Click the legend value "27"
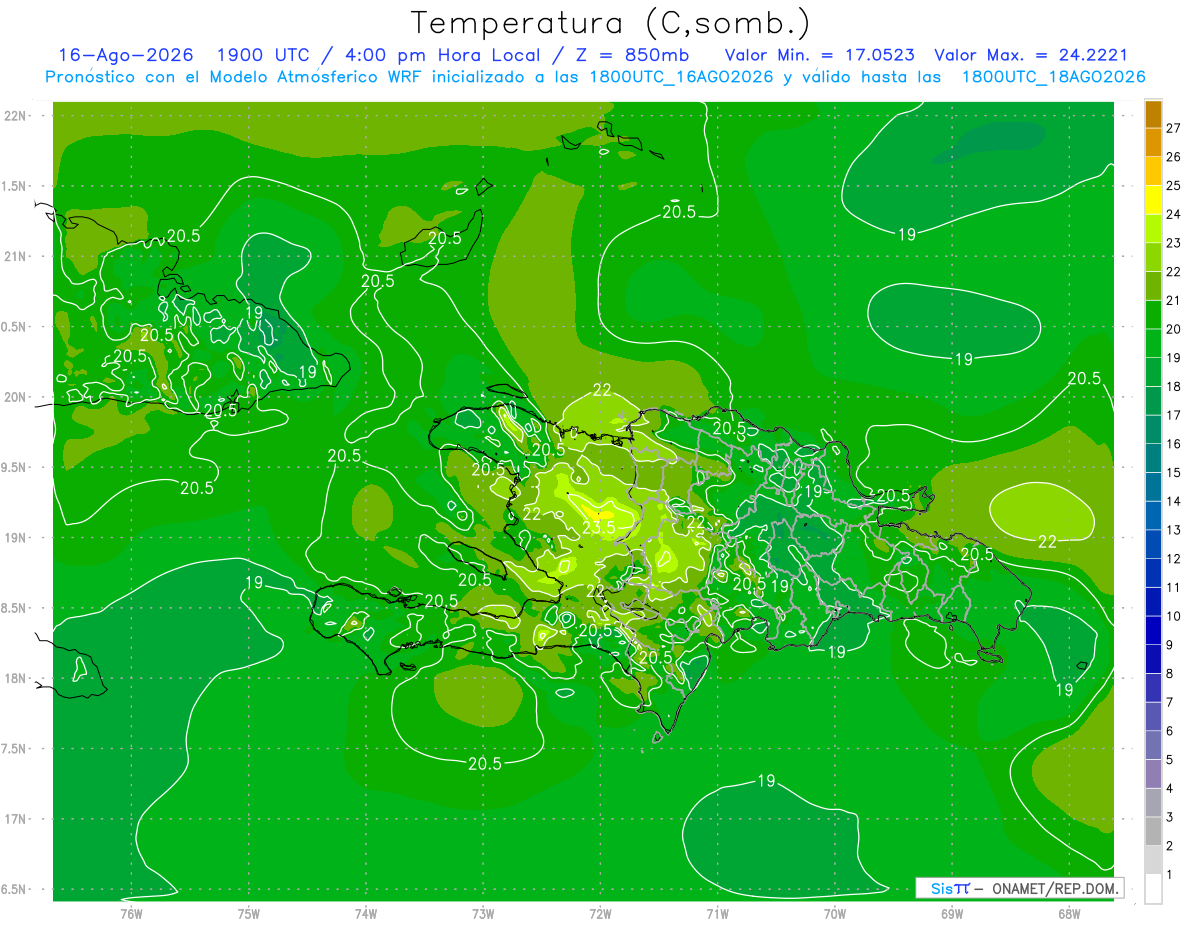 pos(1173,128)
